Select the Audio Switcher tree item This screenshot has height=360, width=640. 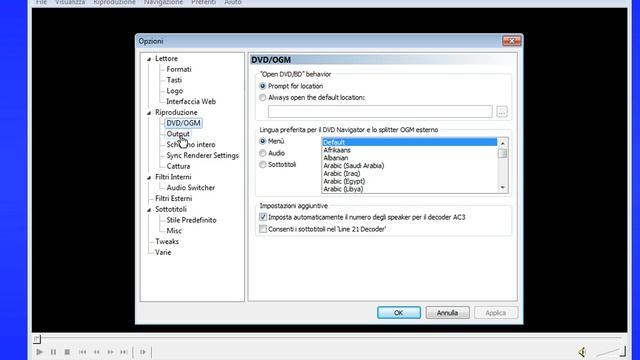191,188
